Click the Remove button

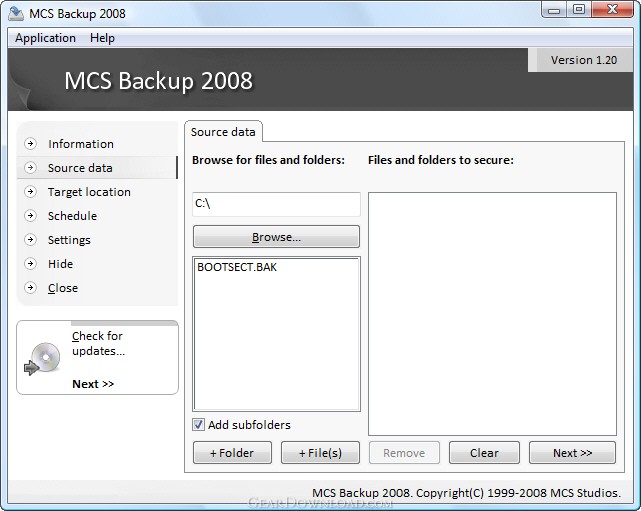click(x=404, y=453)
